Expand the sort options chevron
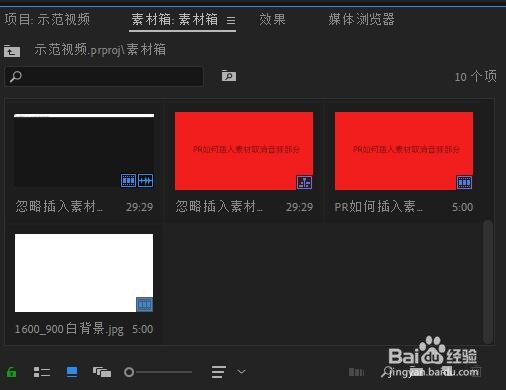 click(242, 371)
